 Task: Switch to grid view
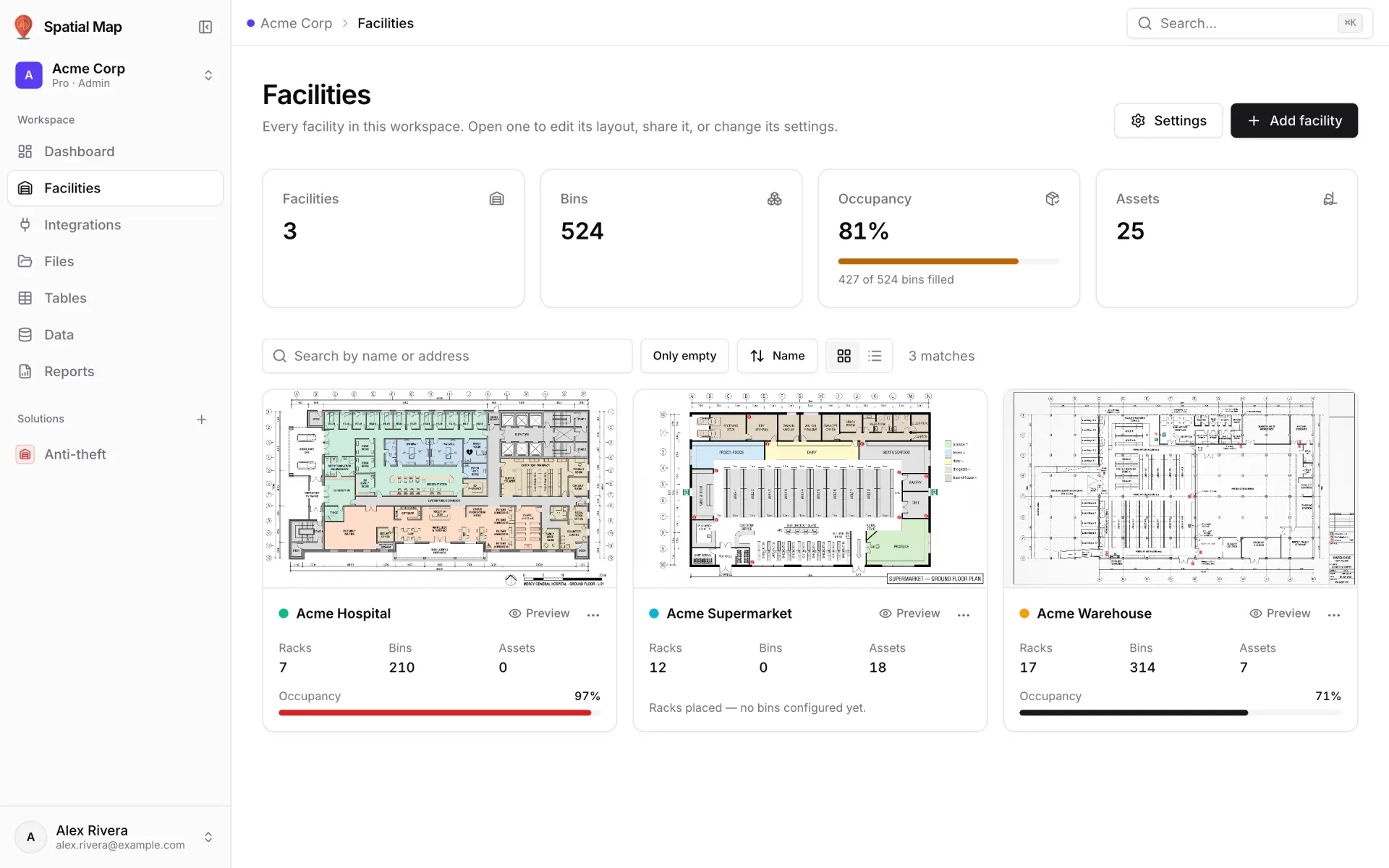[x=844, y=356]
